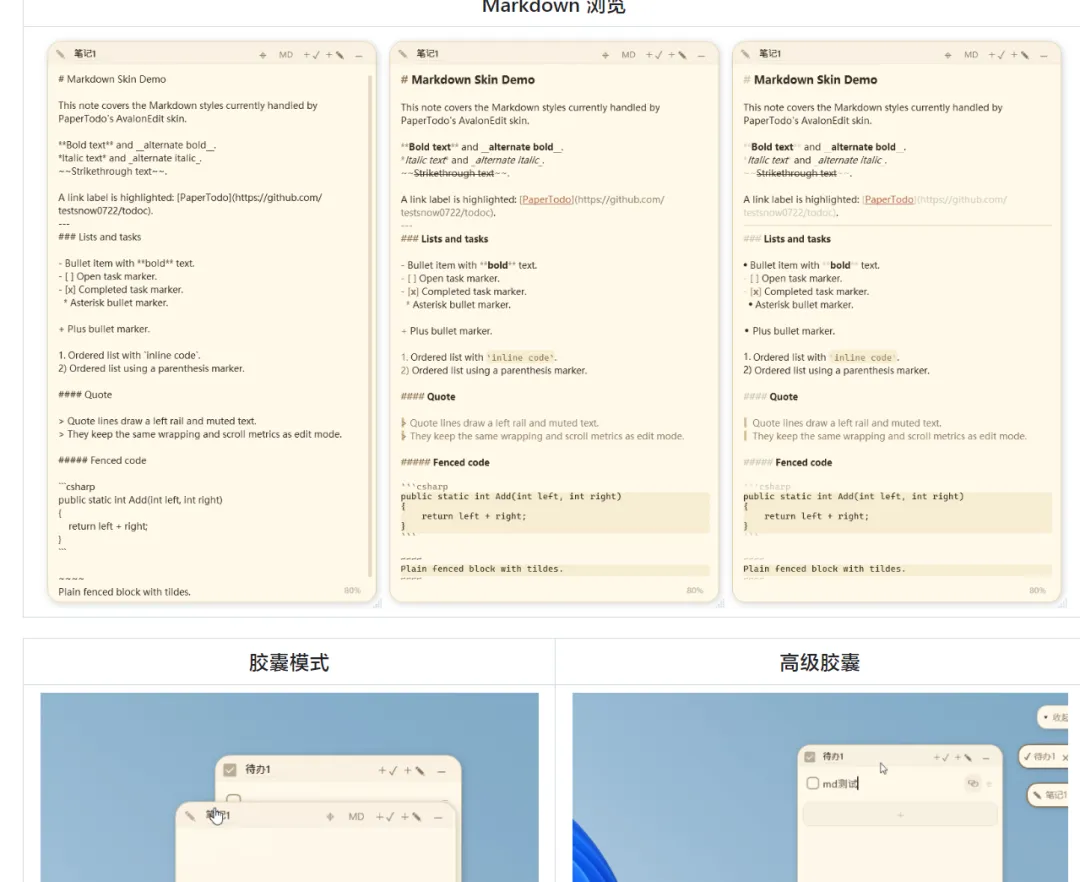Click 80% zoom label in first note panel
Screen dimensions: 1080x882
click(352, 591)
